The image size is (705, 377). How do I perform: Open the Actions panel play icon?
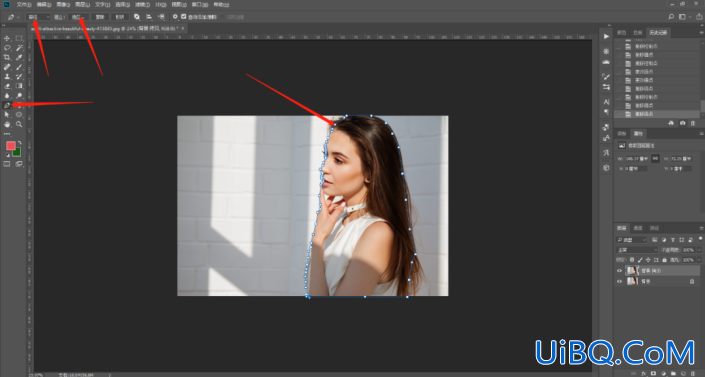pyautogui.click(x=606, y=36)
